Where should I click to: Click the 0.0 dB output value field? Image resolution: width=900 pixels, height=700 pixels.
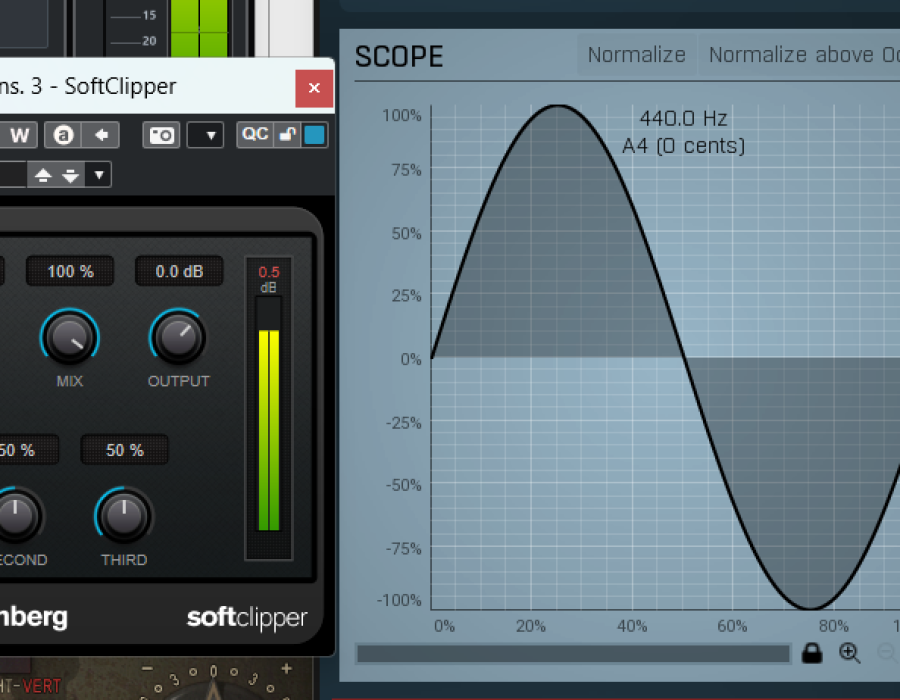[x=179, y=271]
